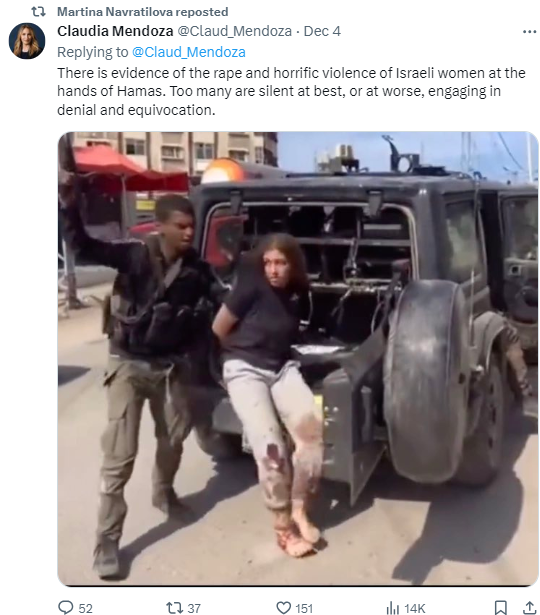
Task: Open the Dec 4 timestamp link
Action: coord(322,31)
